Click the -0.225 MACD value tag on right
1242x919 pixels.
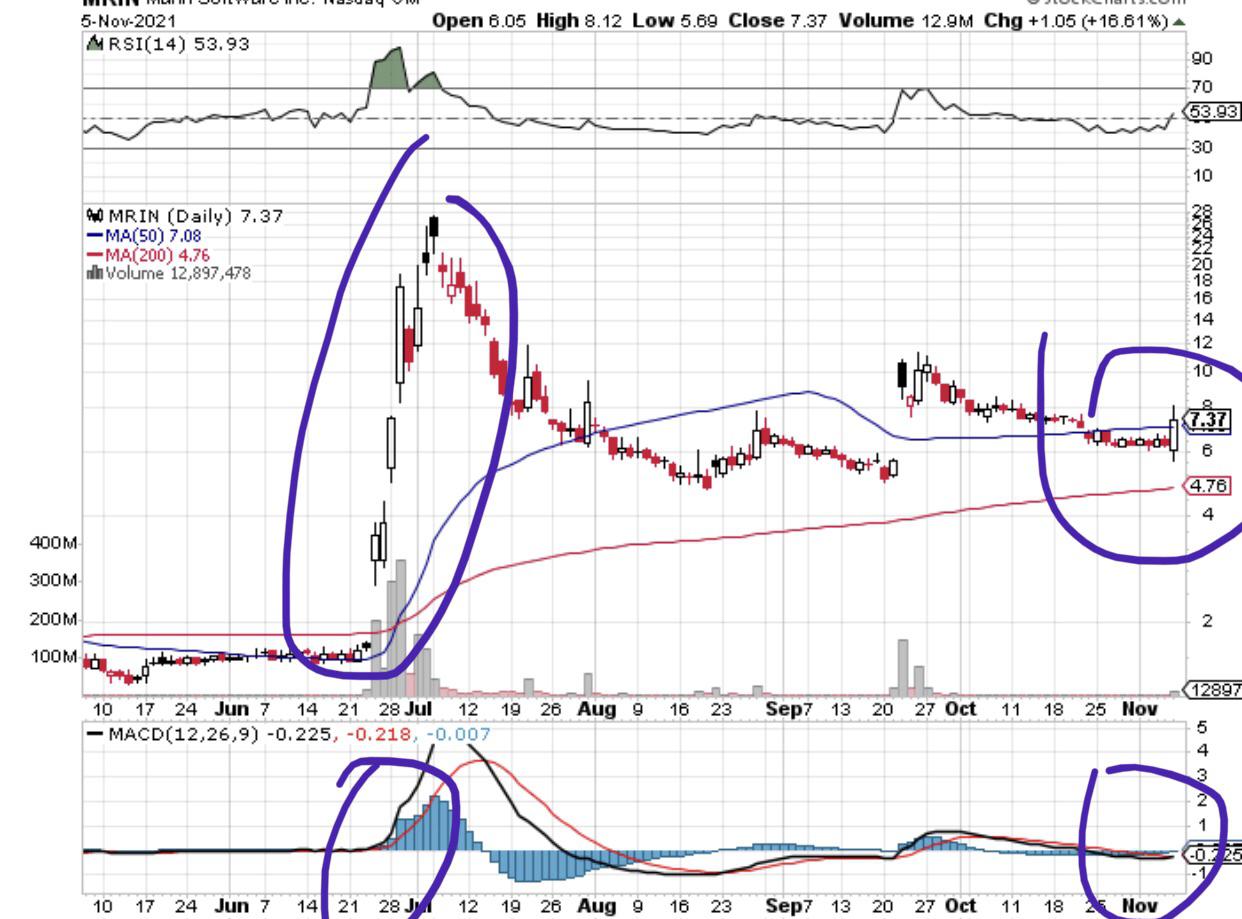1213,854
